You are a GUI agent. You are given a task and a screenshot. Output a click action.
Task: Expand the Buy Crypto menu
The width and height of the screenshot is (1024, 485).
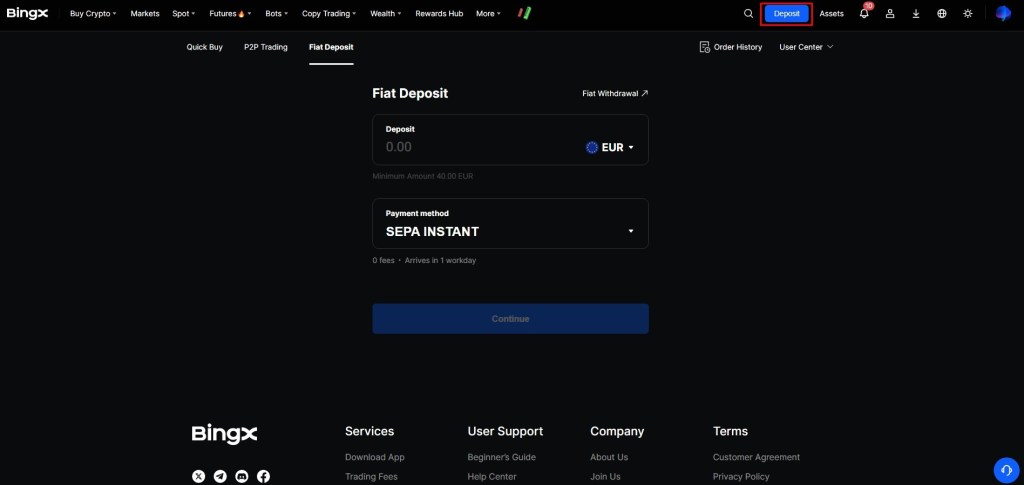click(93, 14)
